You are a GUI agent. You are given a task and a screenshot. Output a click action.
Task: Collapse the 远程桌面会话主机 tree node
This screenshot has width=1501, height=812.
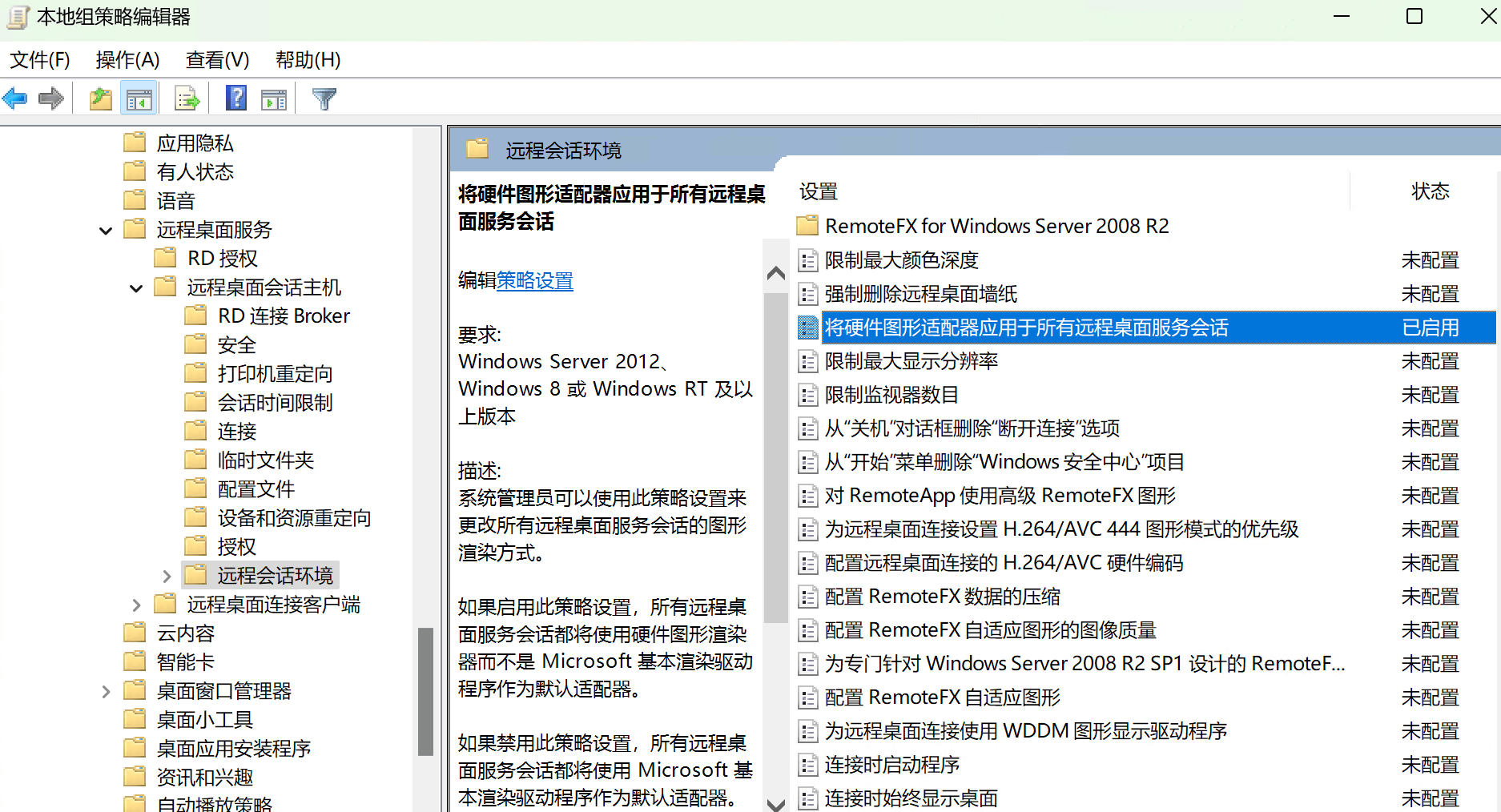[x=136, y=288]
